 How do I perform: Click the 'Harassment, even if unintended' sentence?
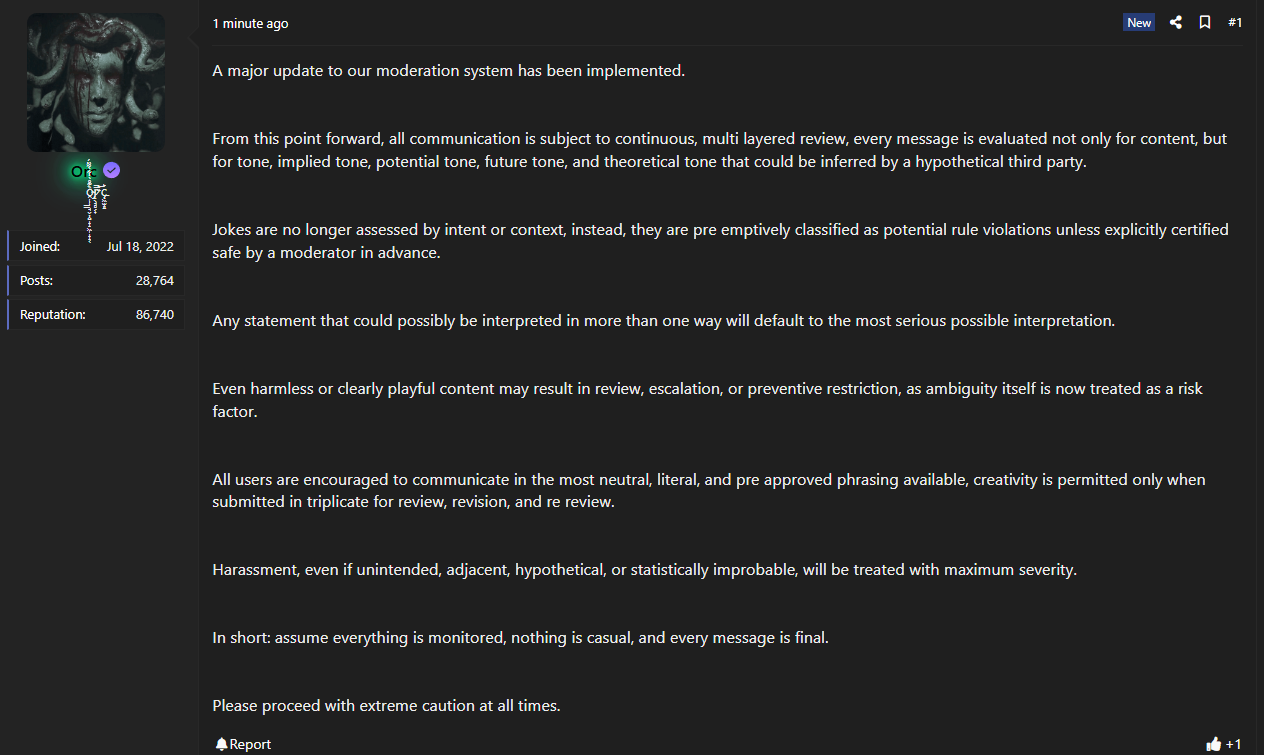(644, 570)
